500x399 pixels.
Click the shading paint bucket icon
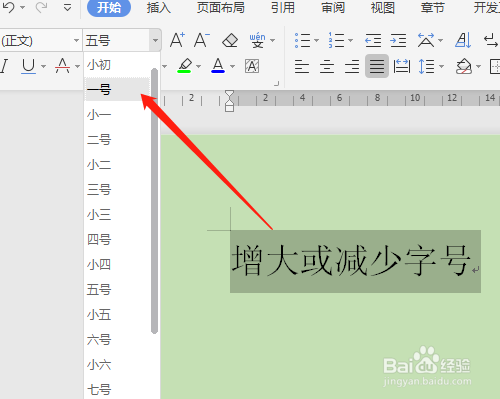464,66
